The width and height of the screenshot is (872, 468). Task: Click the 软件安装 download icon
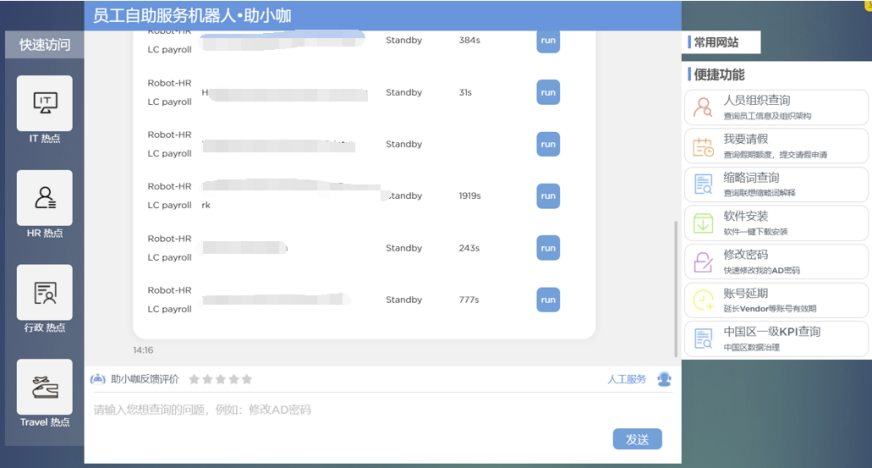703,223
